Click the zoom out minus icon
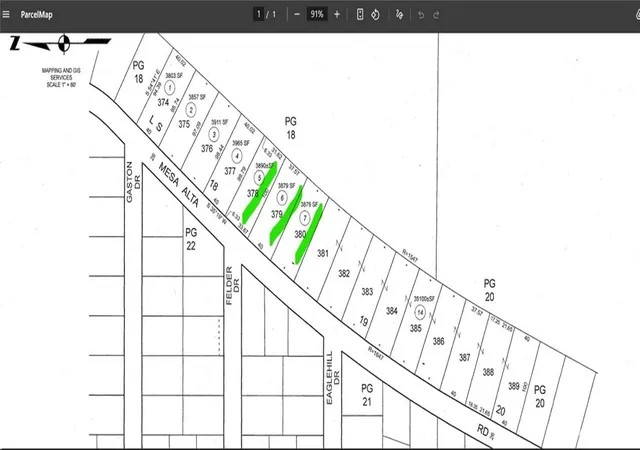This screenshot has height=450, width=640. (x=297, y=15)
